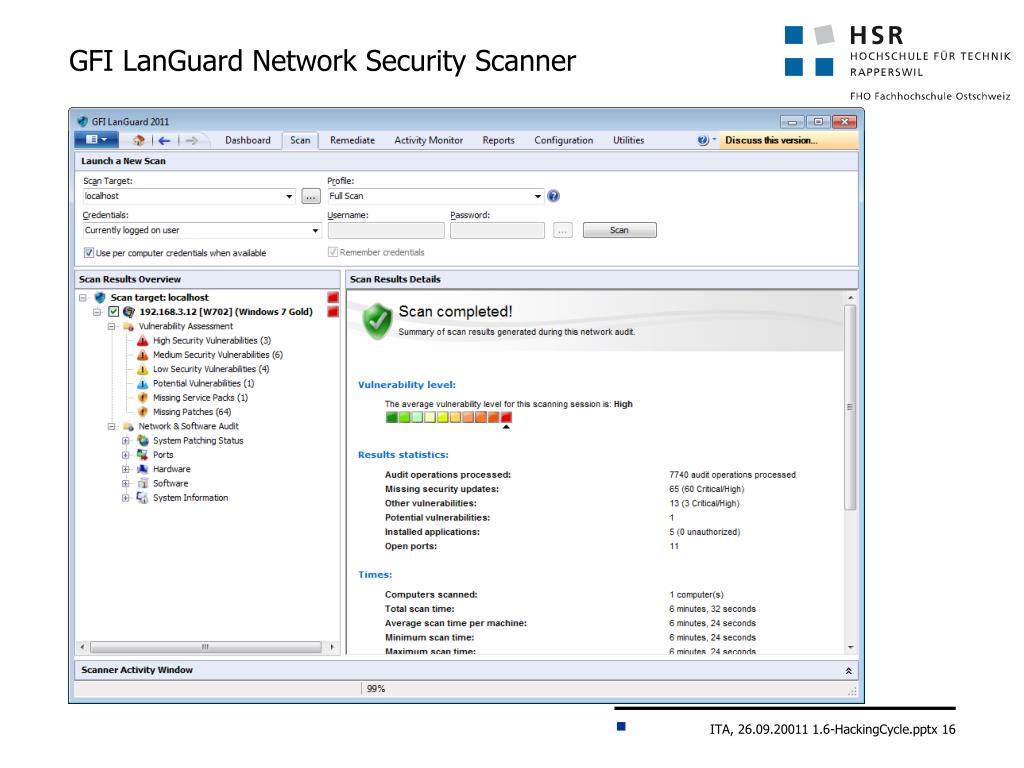Screen dimensions: 1024x768
Task: Expand System Patching Status node
Action: 126,441
